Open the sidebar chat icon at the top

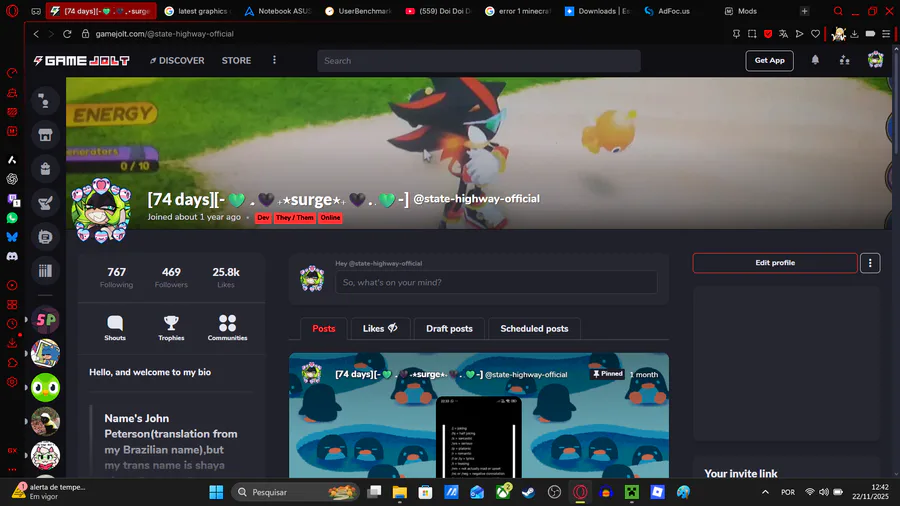pos(45,102)
